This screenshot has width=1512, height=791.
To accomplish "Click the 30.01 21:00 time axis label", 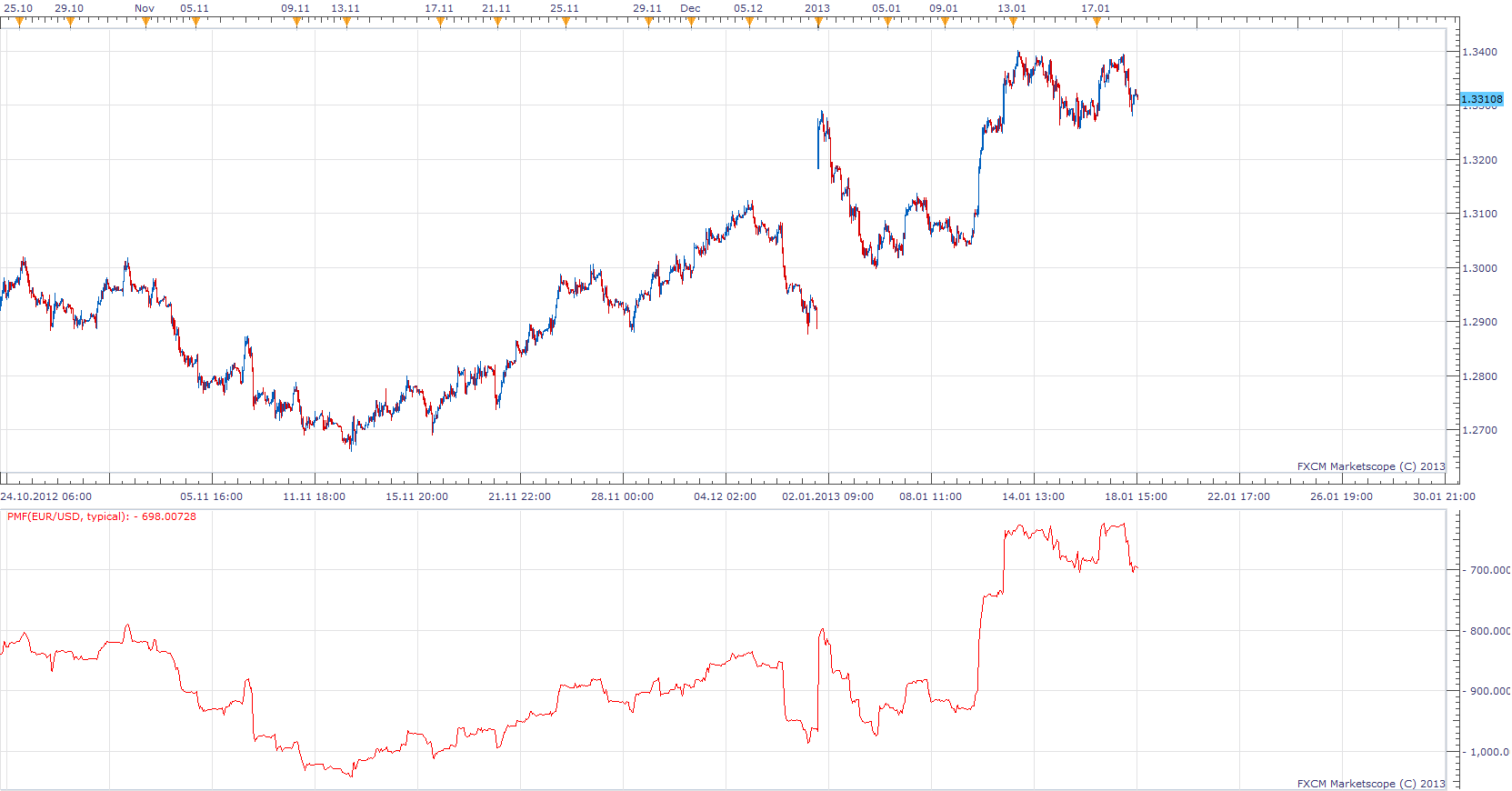I will tap(1444, 496).
